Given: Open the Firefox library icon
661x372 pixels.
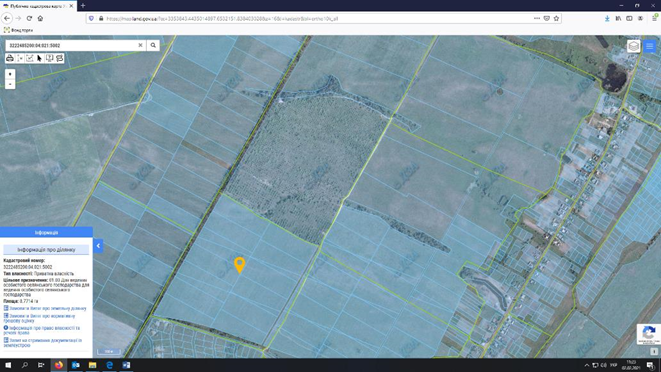Looking at the screenshot, I should 618,19.
